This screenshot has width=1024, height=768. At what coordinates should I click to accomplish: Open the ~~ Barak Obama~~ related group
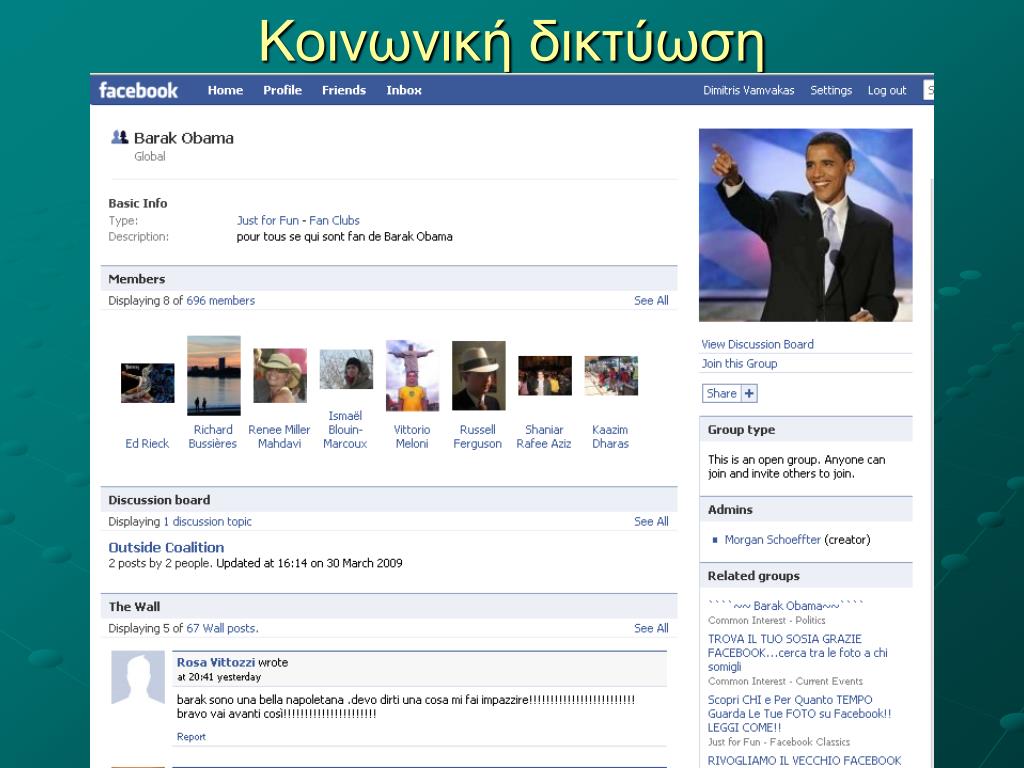786,605
